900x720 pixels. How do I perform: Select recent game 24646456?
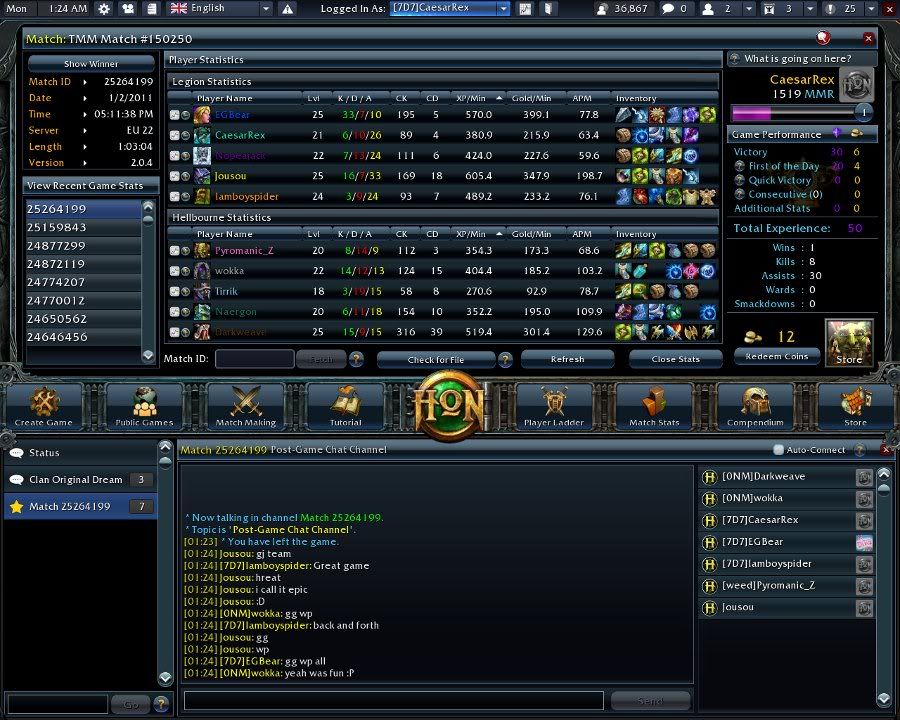point(83,337)
